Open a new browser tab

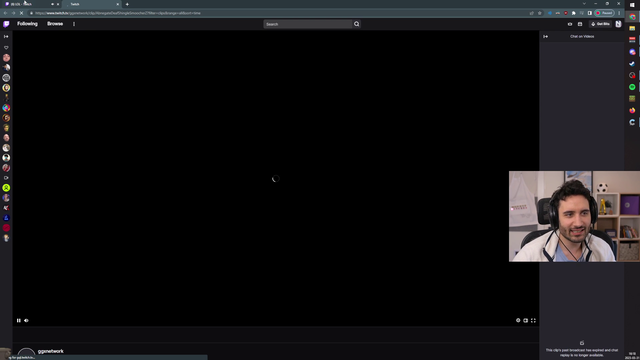(127, 4)
